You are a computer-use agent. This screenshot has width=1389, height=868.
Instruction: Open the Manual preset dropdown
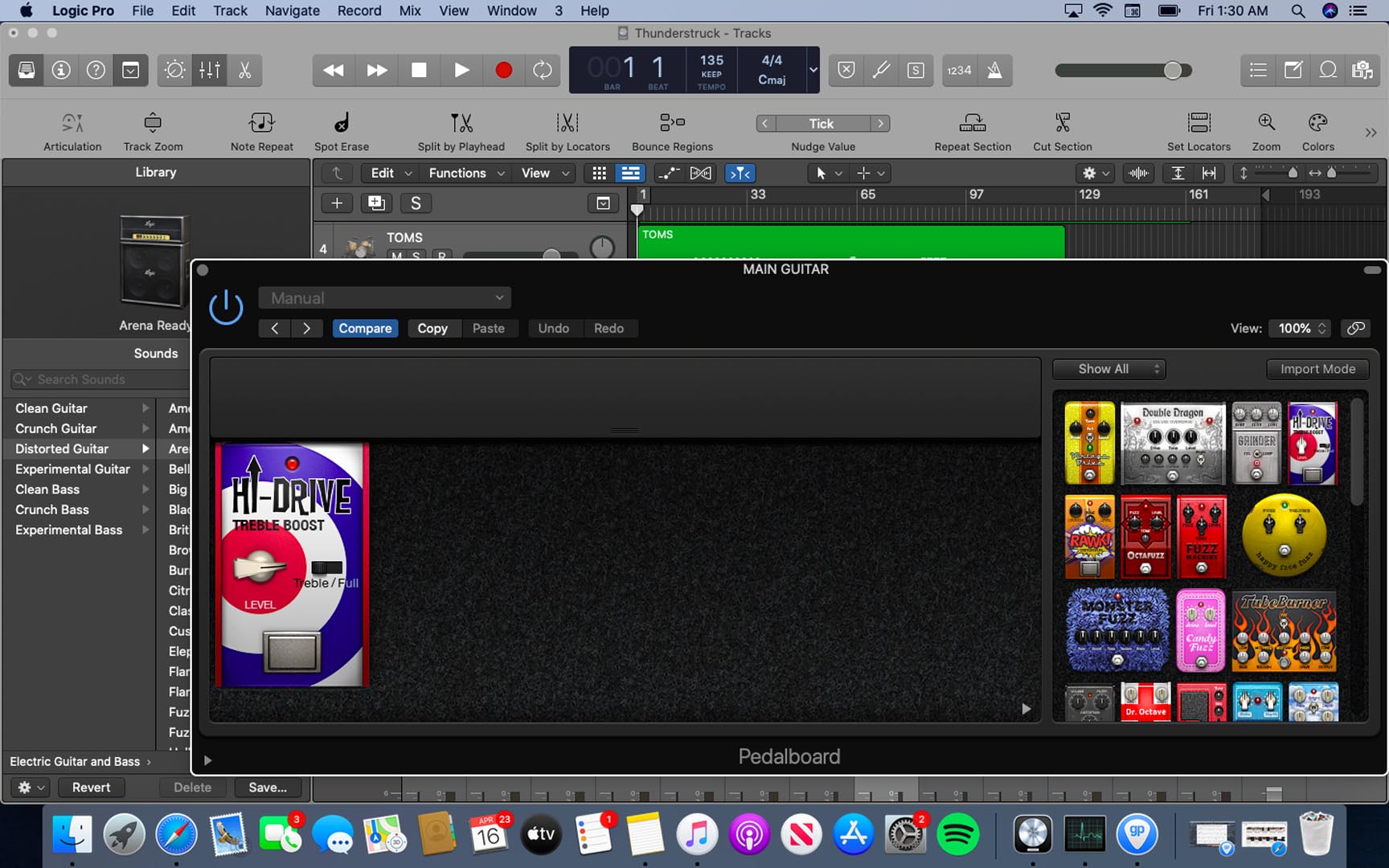click(x=384, y=298)
